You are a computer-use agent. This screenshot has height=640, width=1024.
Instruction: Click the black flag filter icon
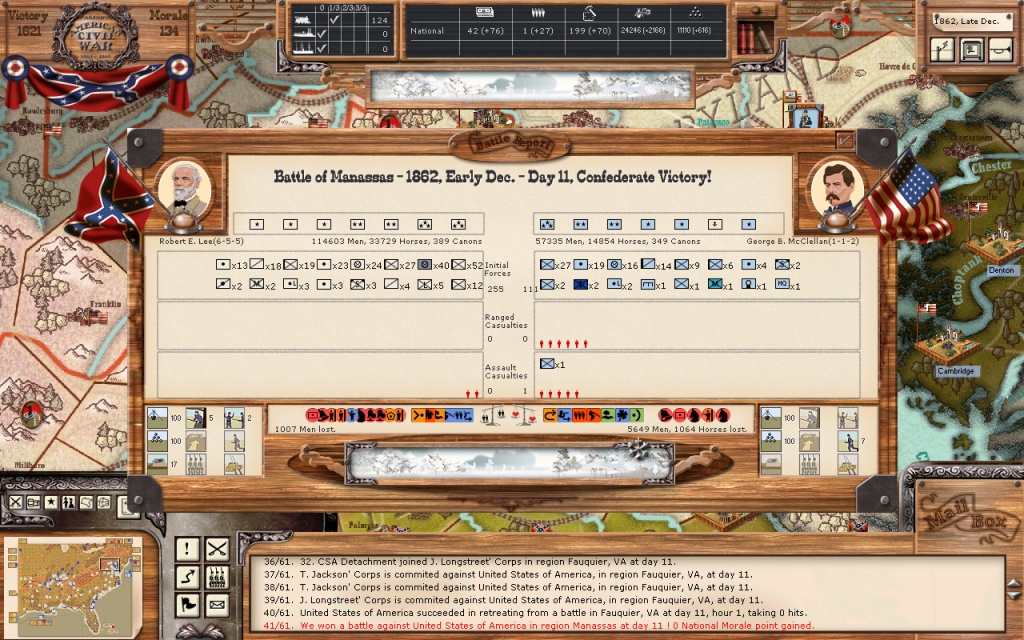[187, 605]
